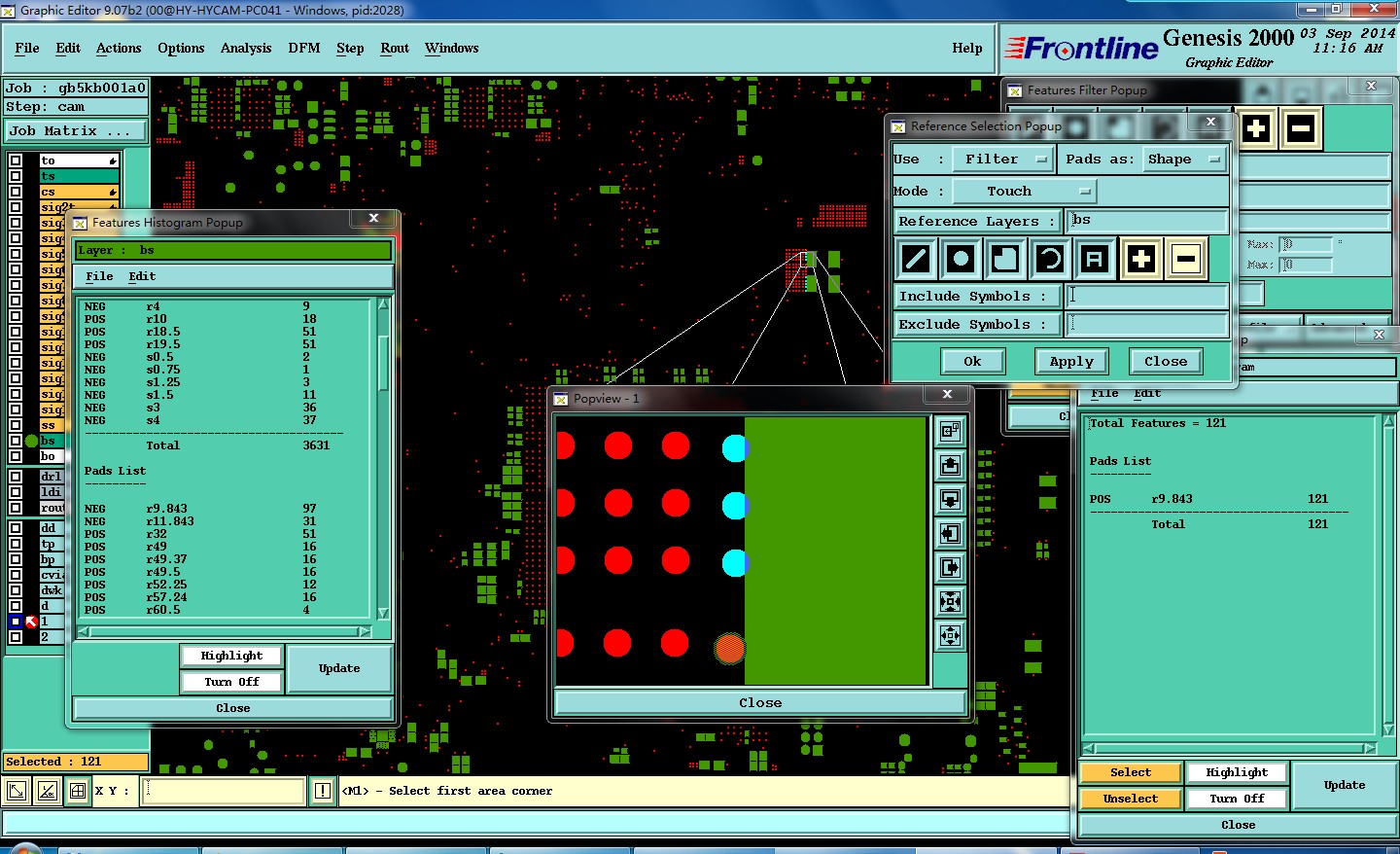Viewport: 1400px width, 854px height.
Task: Click Turn Off in Features Histogram Popup
Action: coord(231,682)
